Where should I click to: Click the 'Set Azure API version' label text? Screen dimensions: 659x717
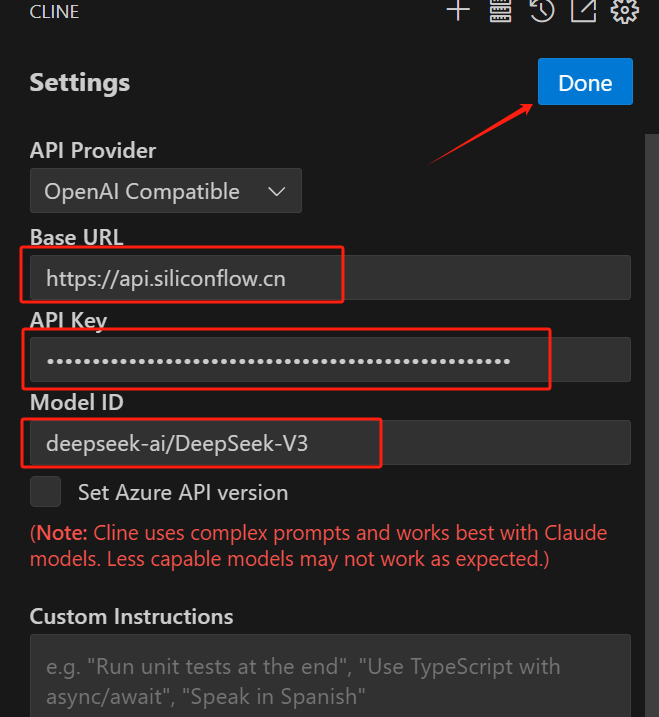[182, 492]
